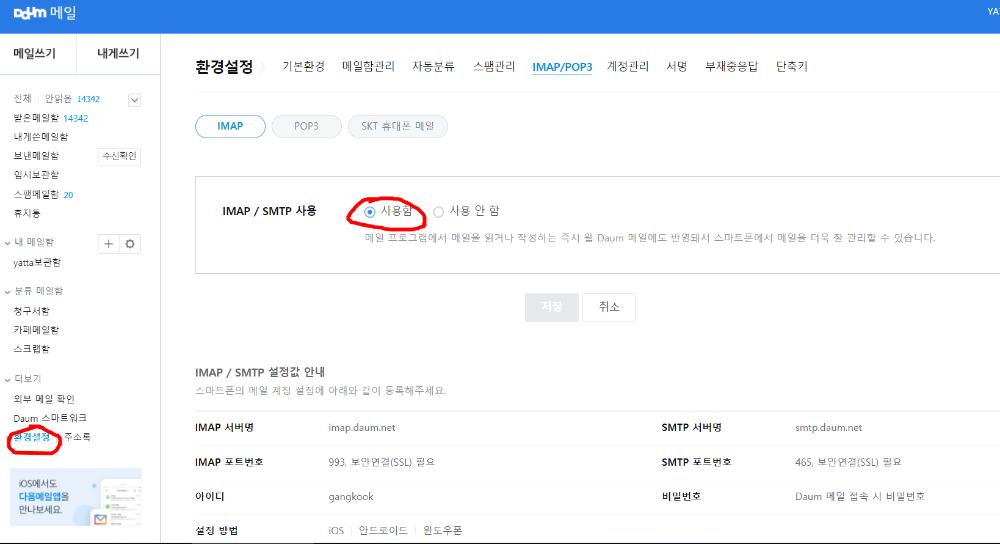Click the 취소 cancel button
Screen dimensions: 1000x544
[609, 307]
